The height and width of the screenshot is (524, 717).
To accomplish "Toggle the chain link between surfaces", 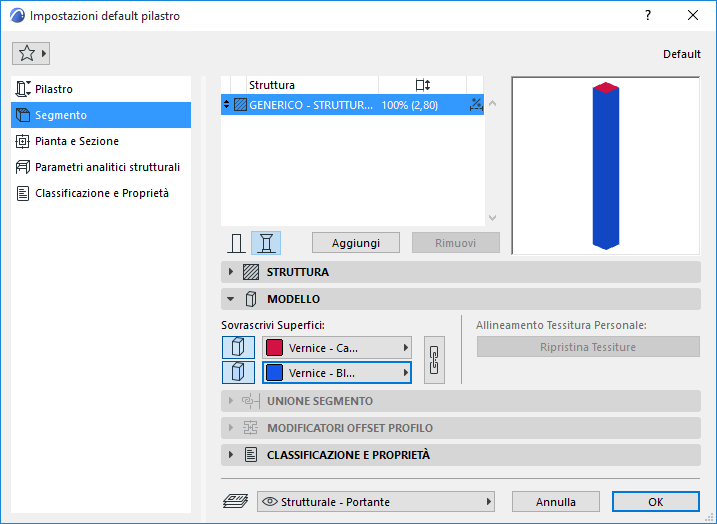I will 434,360.
